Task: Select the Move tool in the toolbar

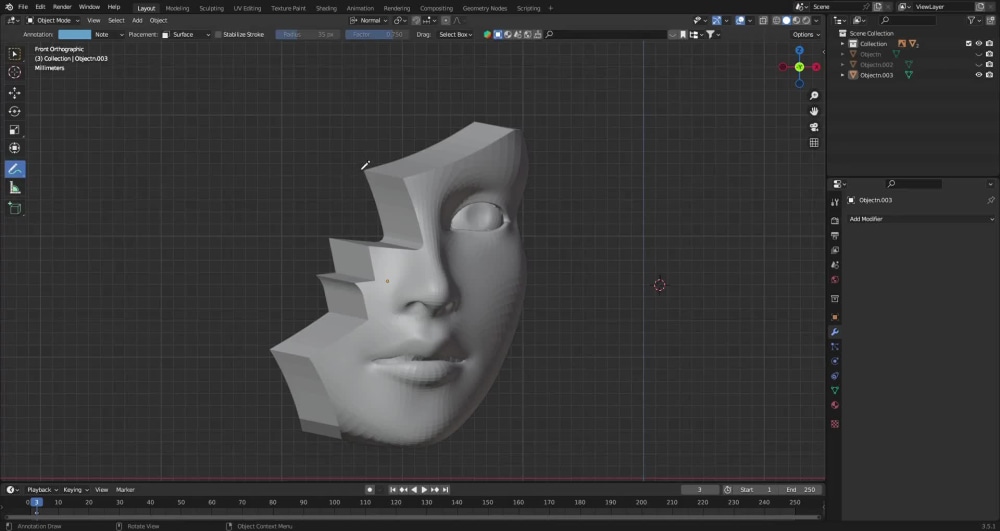Action: click(x=15, y=92)
